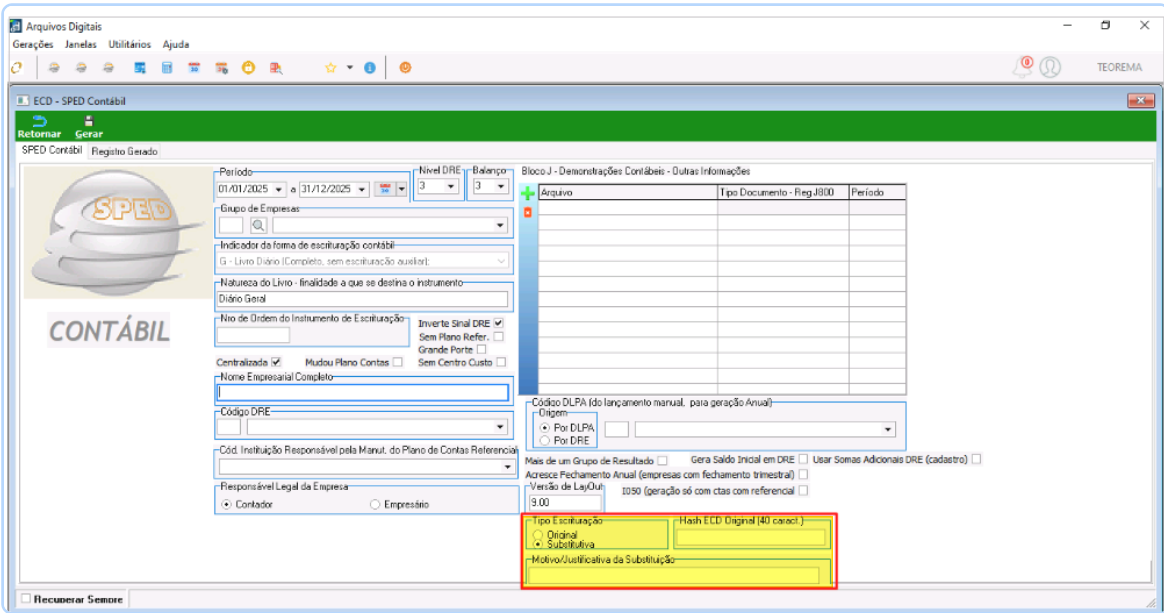Click the Retornar button

click(x=39, y=127)
